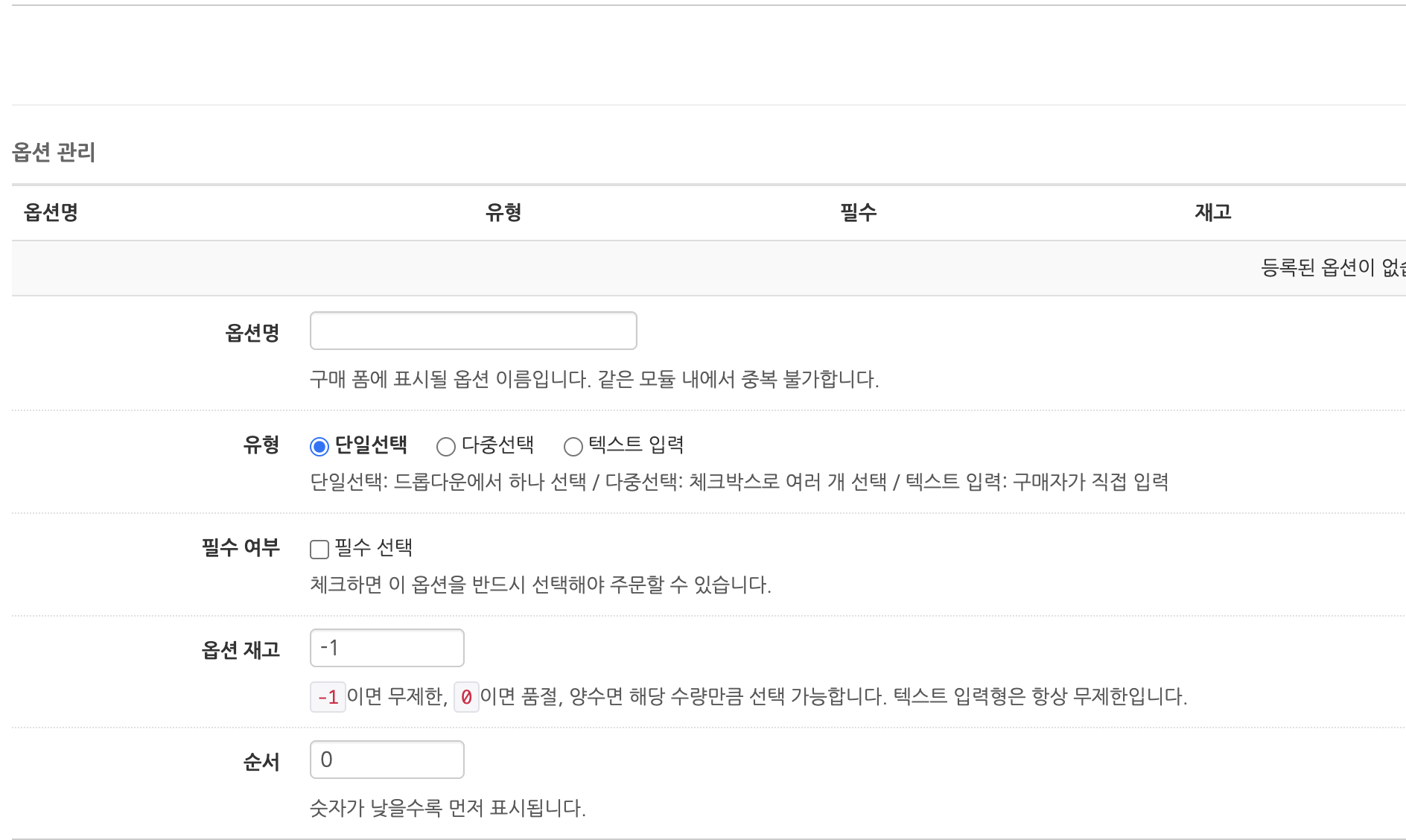
Task: Choose the 다중선택 option type
Action: 445,445
